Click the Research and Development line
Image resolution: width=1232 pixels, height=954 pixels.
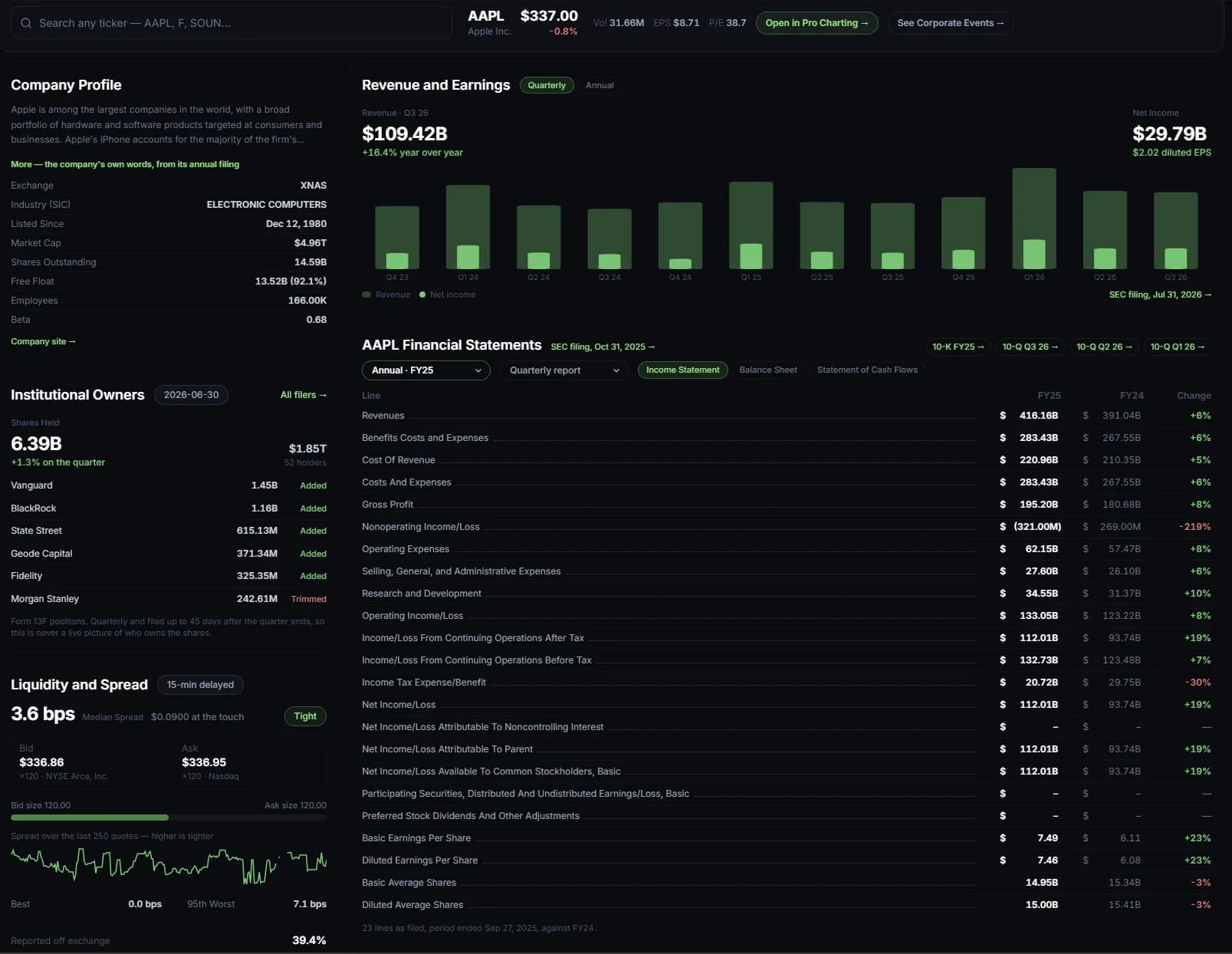pyautogui.click(x=787, y=594)
